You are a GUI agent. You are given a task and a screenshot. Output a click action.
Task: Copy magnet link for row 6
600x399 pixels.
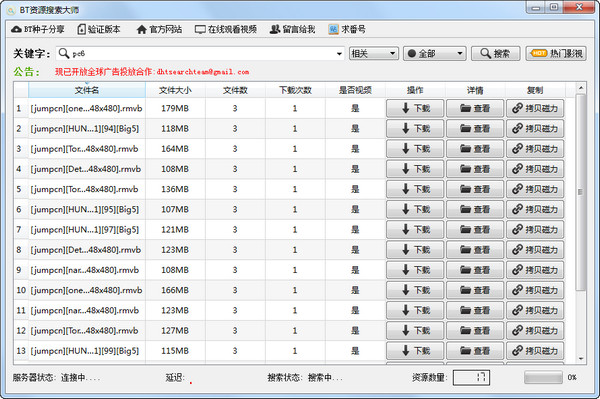(535, 209)
